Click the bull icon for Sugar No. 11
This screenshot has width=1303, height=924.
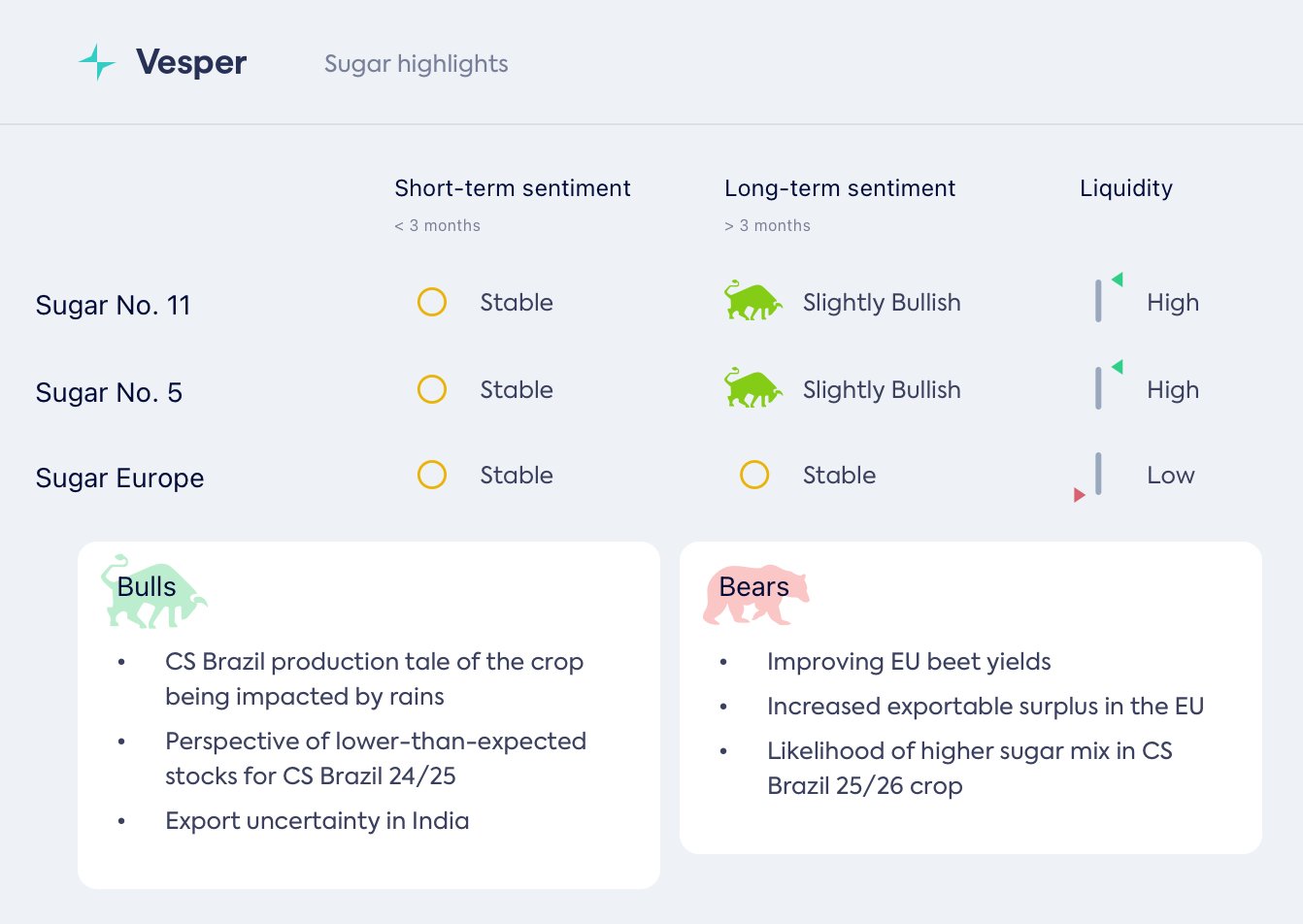[x=752, y=301]
